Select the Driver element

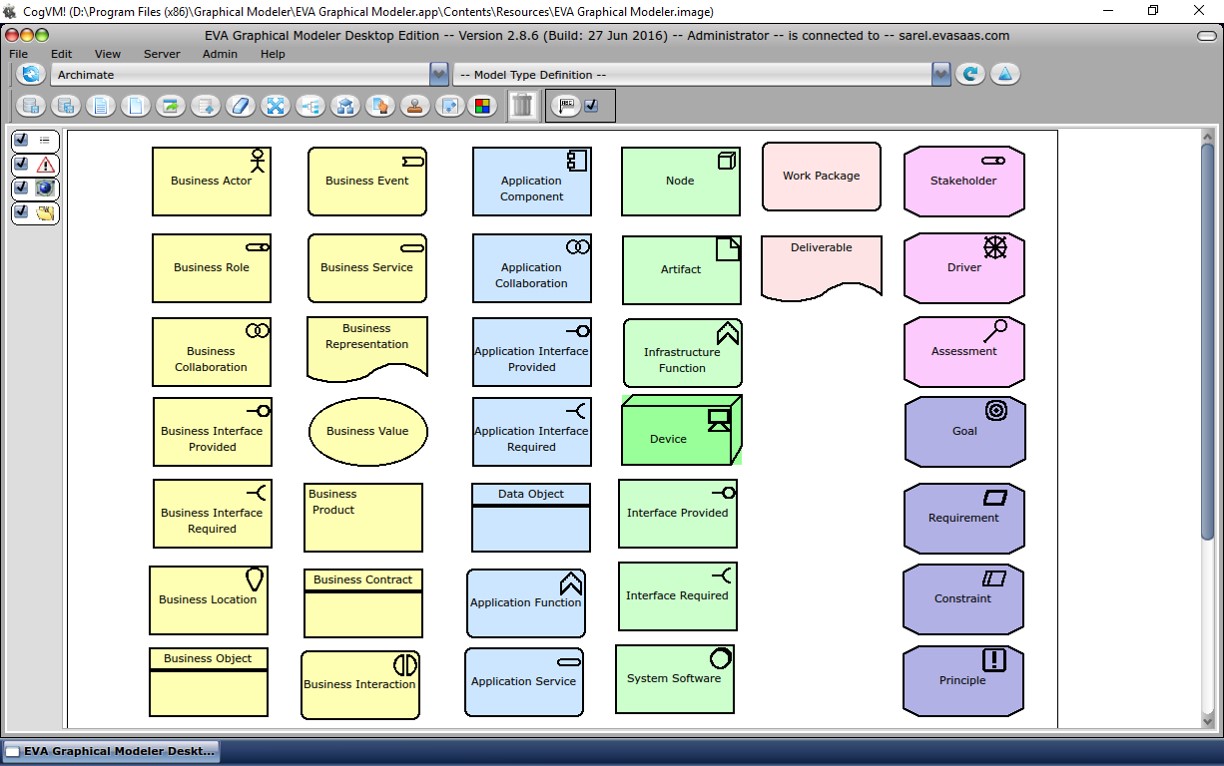tap(964, 268)
